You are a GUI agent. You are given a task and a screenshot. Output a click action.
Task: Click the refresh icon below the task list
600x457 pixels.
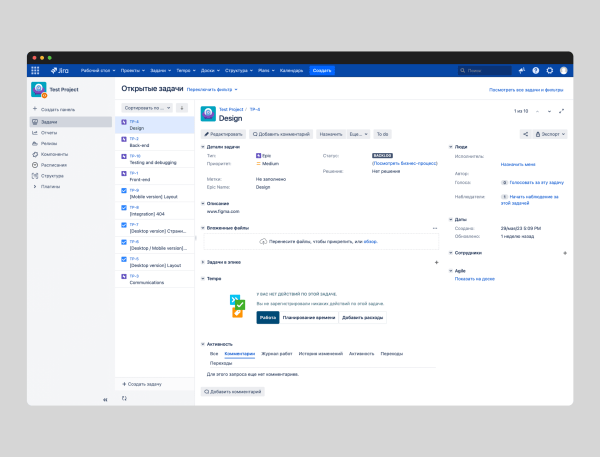click(124, 398)
